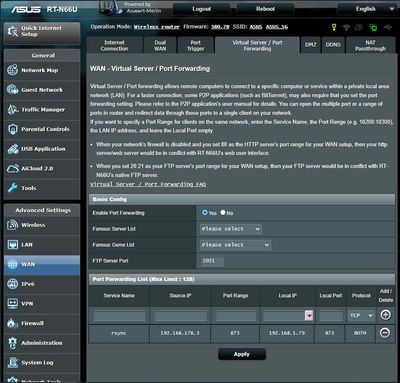Click the VPN monitor icon
Screen dimensions: 400x383
click(x=13, y=304)
